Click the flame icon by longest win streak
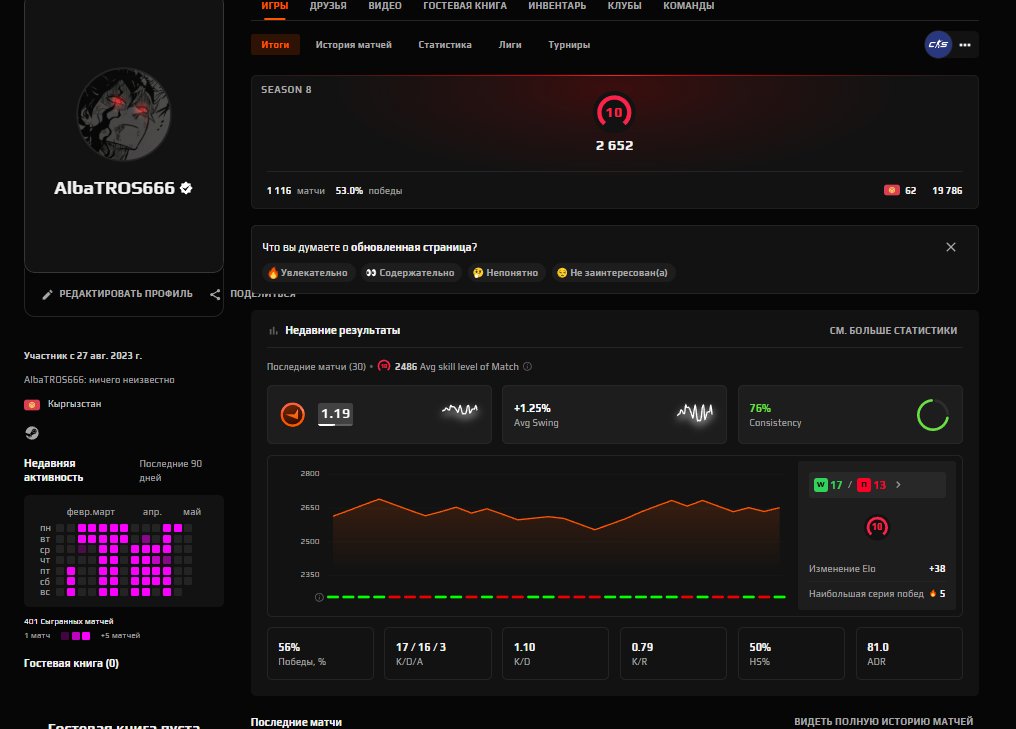 click(932, 594)
